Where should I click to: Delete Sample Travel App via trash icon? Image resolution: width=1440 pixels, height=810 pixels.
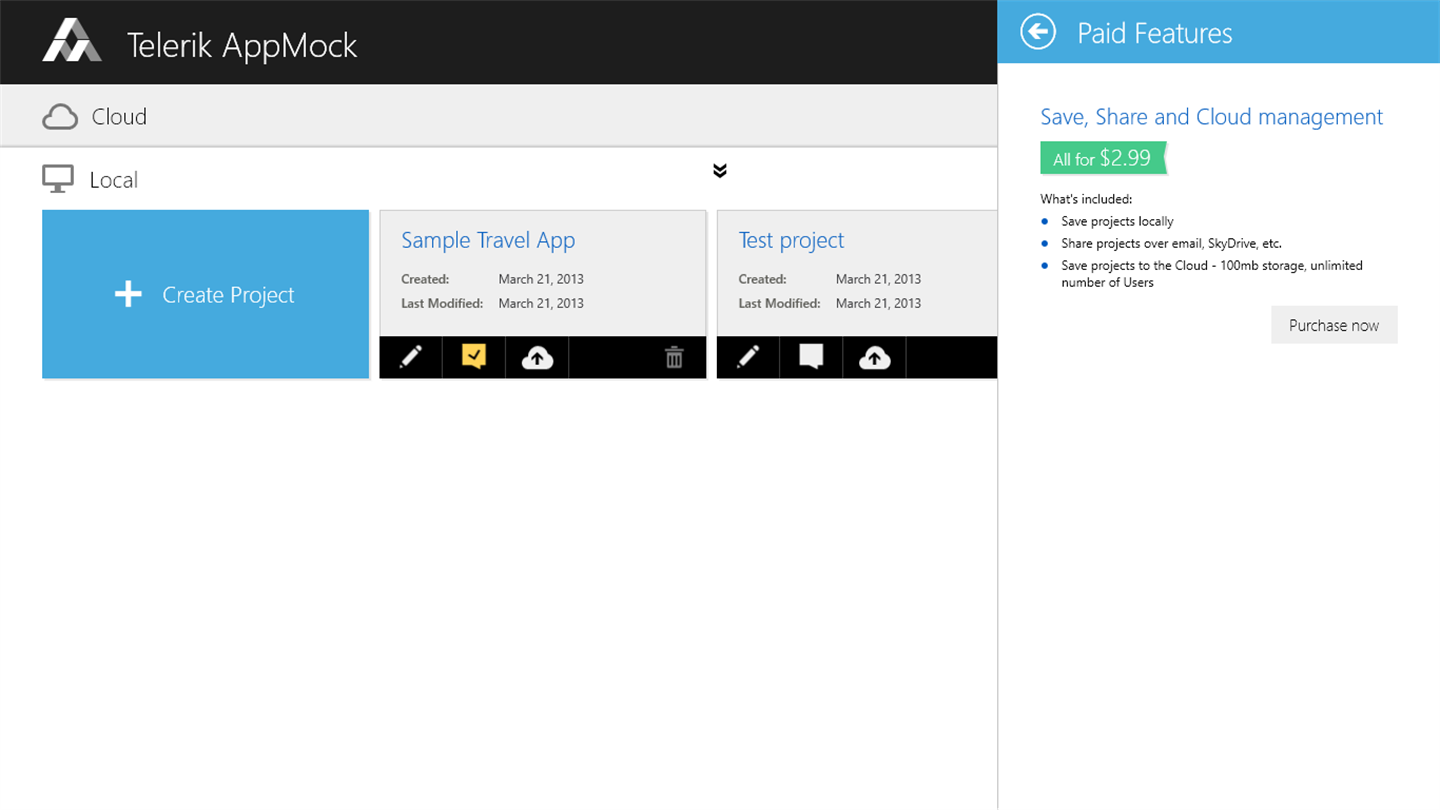(674, 357)
